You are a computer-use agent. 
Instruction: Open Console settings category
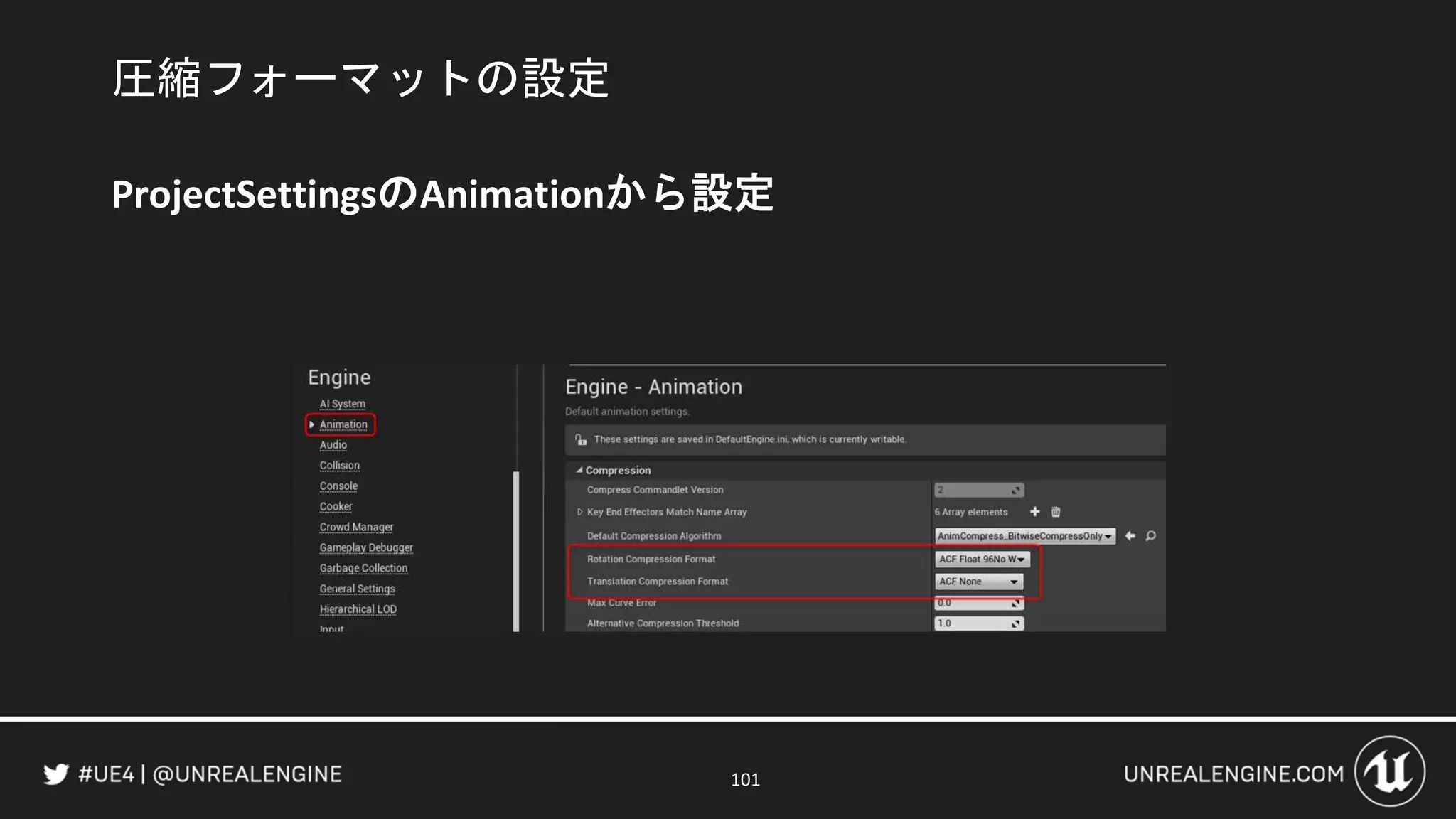tap(338, 486)
